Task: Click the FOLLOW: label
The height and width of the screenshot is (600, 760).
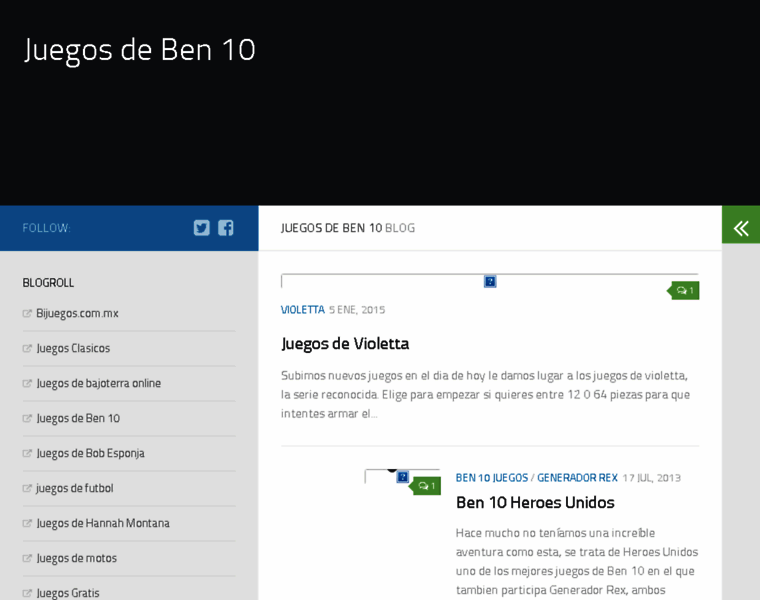Action: point(47,228)
